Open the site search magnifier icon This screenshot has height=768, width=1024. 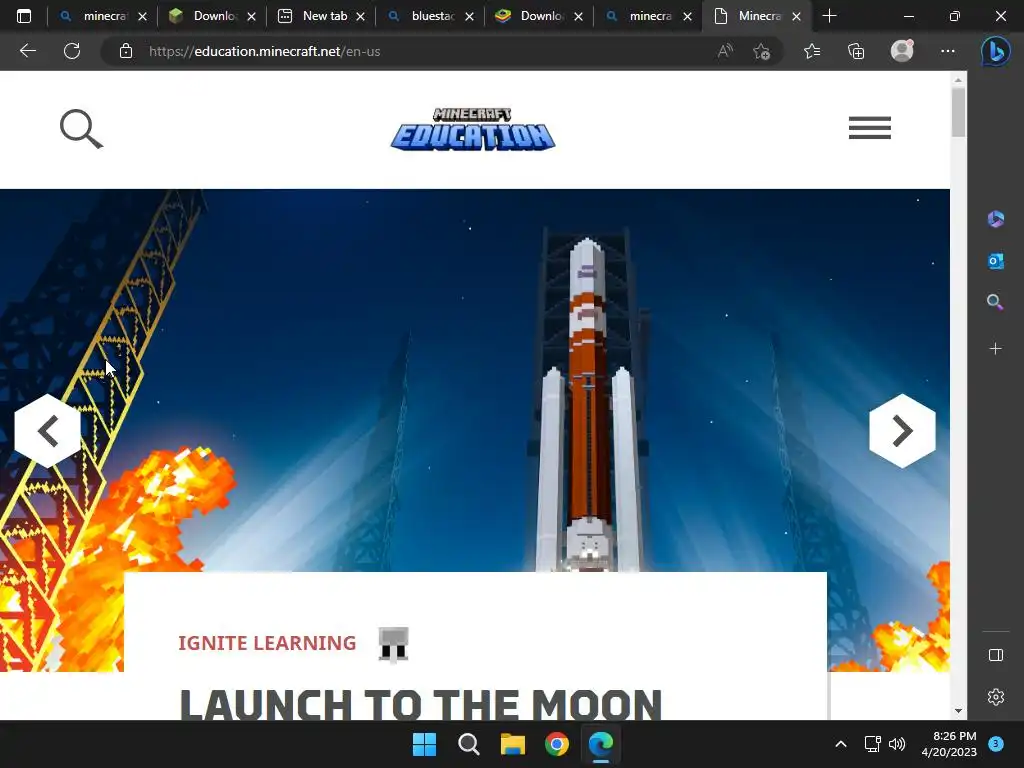pos(82,129)
